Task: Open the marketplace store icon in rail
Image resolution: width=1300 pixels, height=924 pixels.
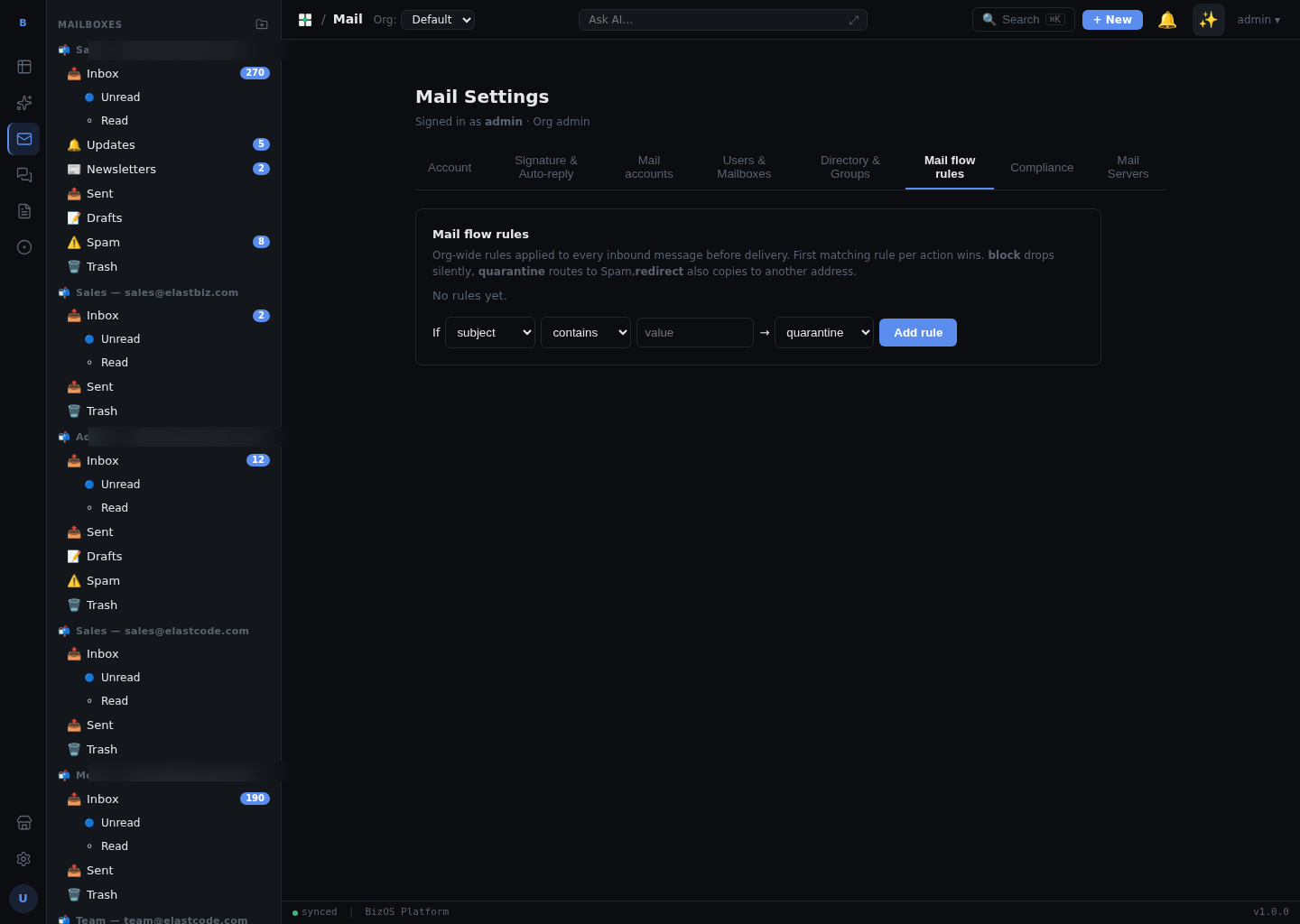Action: point(23,823)
